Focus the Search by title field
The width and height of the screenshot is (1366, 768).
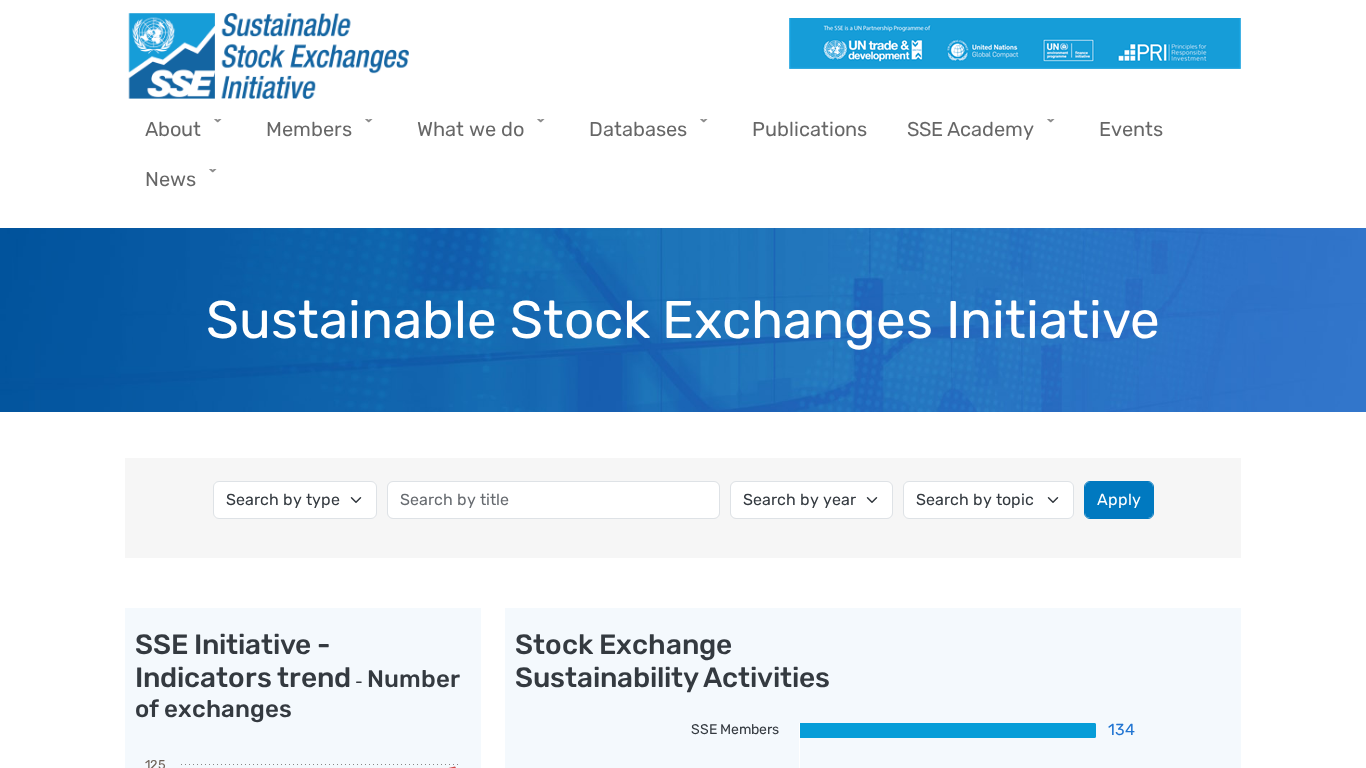(553, 500)
